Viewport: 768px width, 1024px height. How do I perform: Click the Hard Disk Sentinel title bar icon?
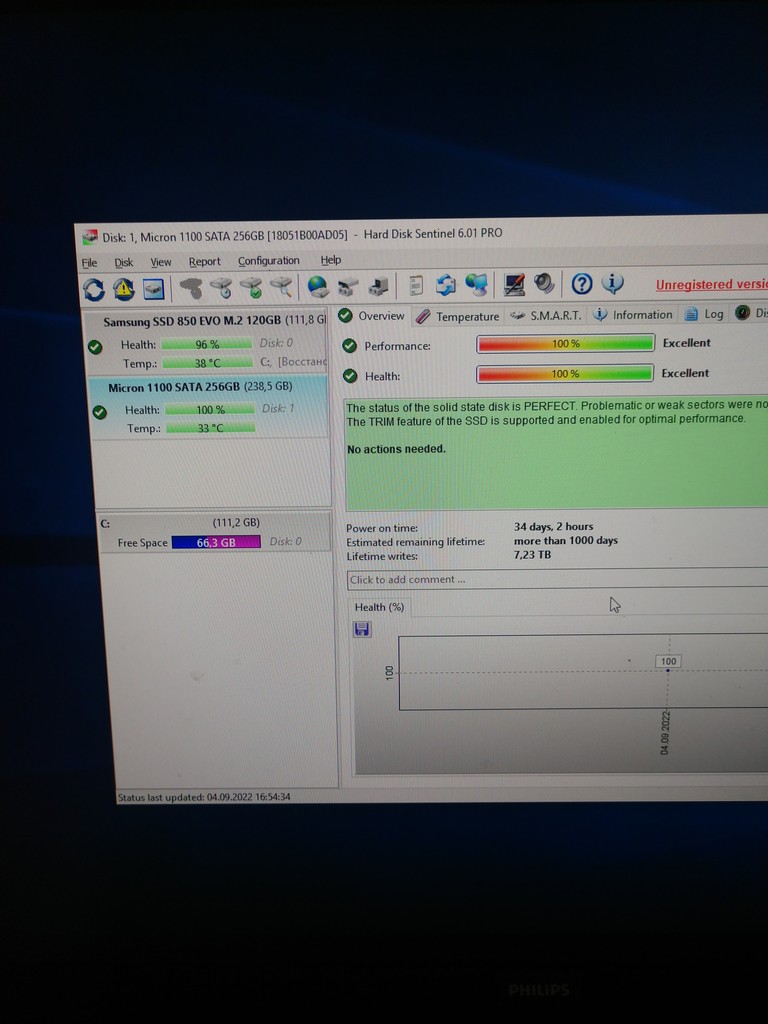point(89,238)
